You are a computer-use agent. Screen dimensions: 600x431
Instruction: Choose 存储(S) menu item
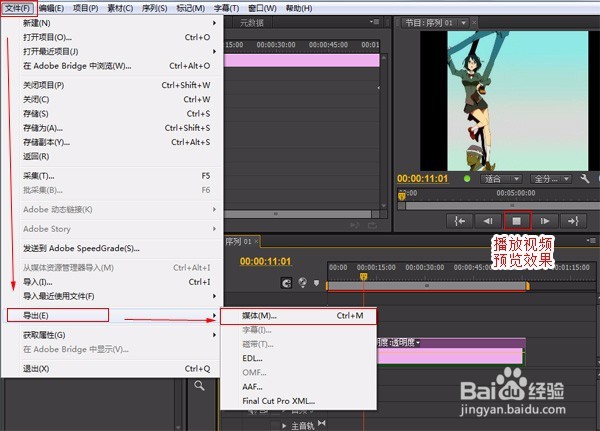point(112,114)
